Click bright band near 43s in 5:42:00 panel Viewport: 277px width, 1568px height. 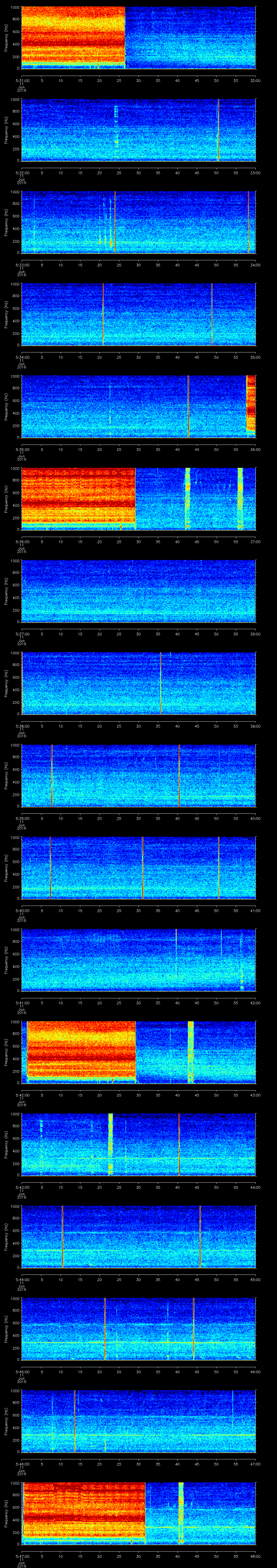[190, 1052]
